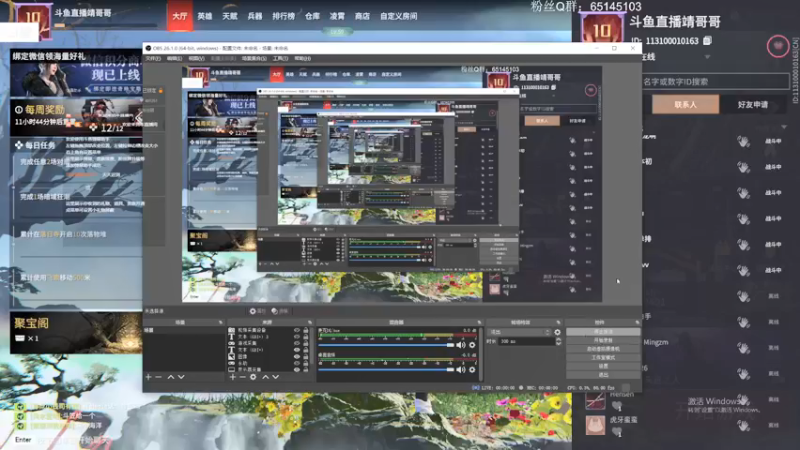Screen dimensions: 800x450
Task: Float the OBS Scenes dock via header icon
Action: coord(220,322)
